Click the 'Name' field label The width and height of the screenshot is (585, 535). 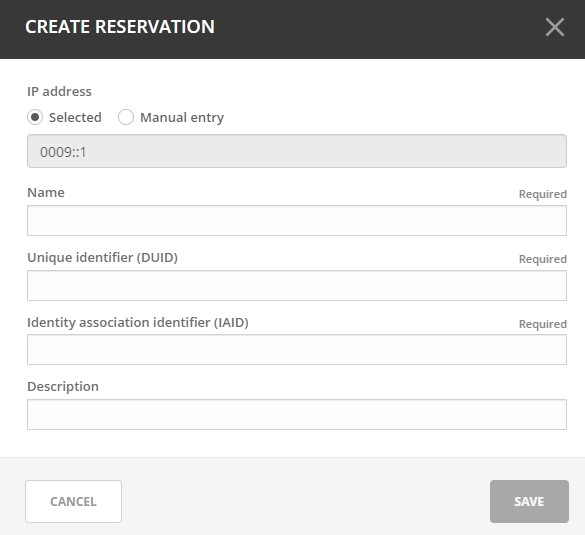click(46, 193)
